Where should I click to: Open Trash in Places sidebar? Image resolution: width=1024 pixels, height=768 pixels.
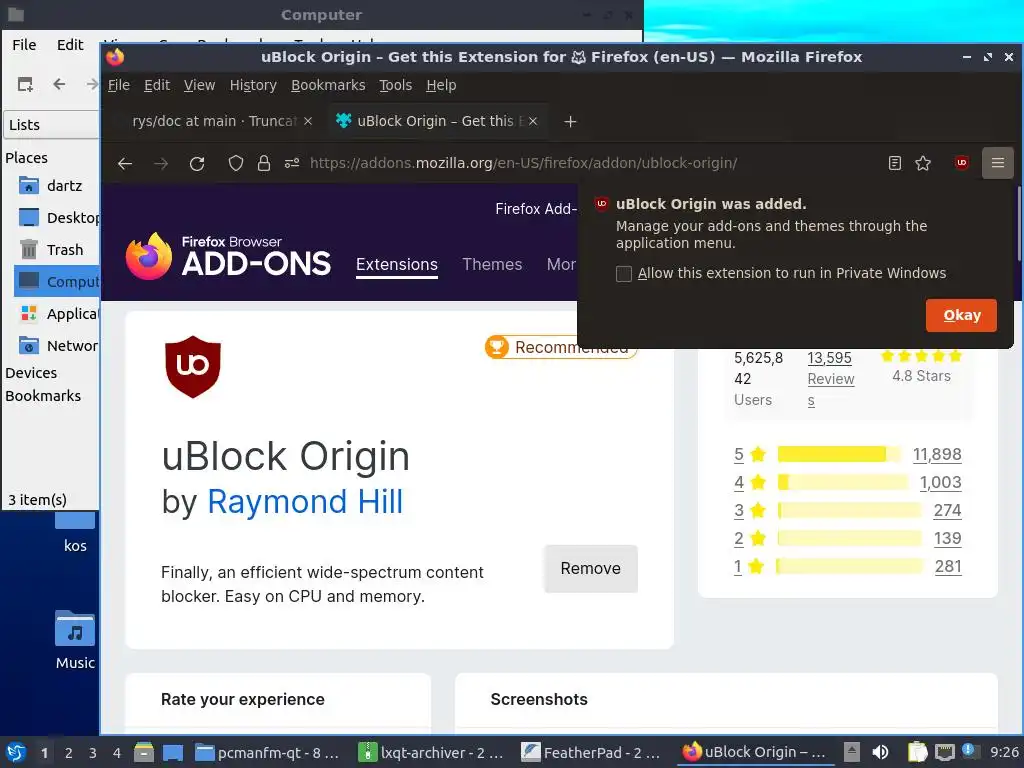click(x=51, y=249)
